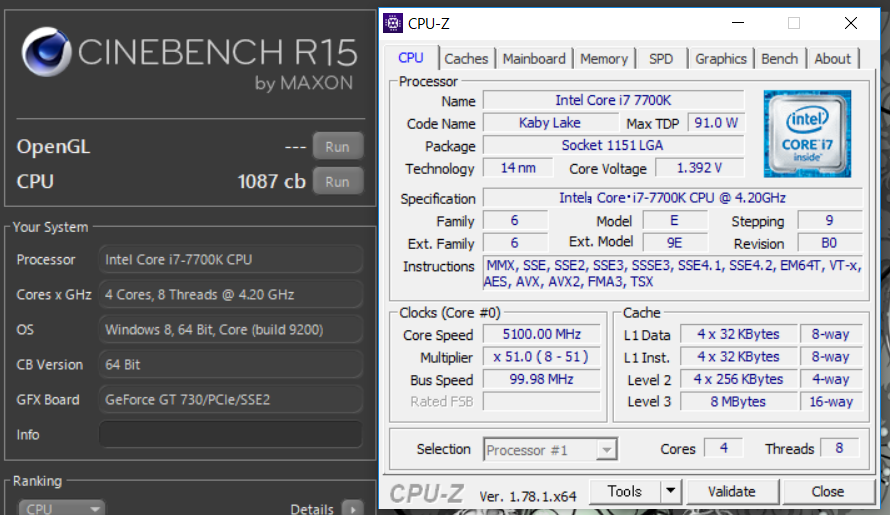The image size is (890, 515).
Task: Select the CPU tab in CPU-Z
Action: click(410, 58)
